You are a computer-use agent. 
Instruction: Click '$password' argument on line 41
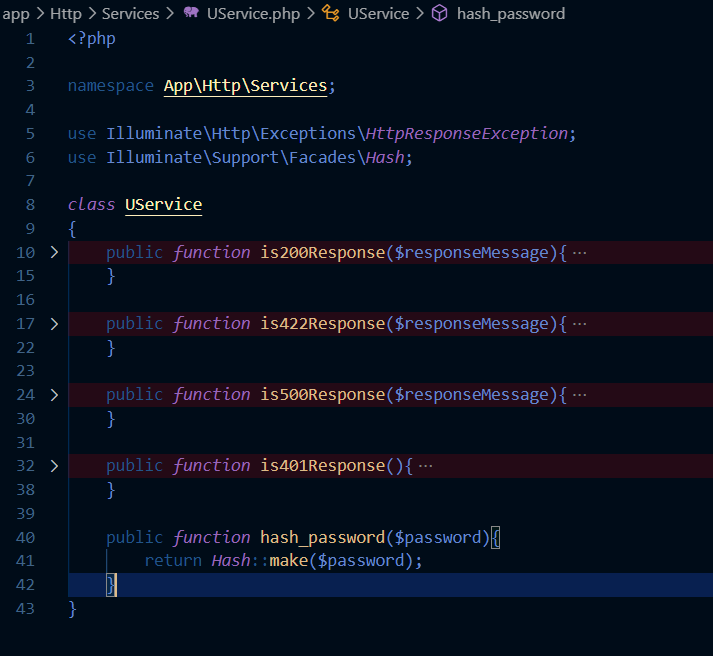pyautogui.click(x=361, y=561)
